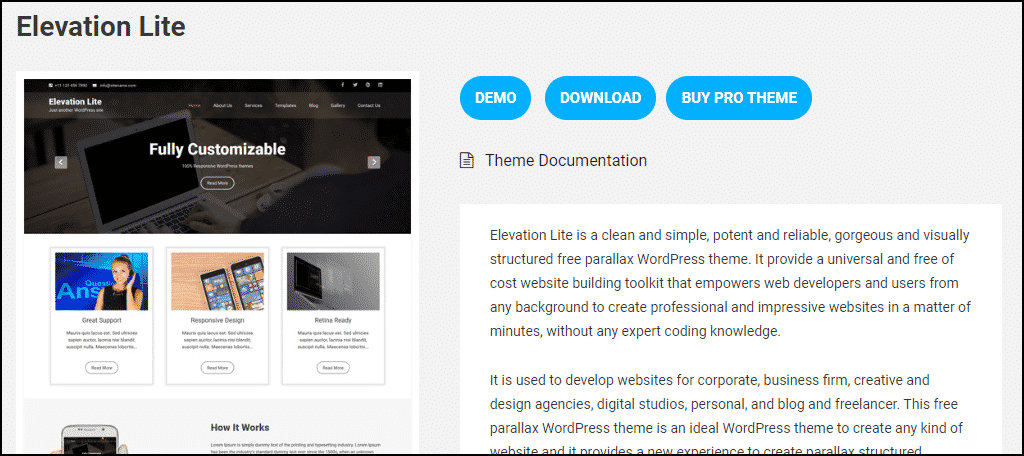The image size is (1024, 456).
Task: Click the Responsive Design card image
Action: [x=217, y=281]
